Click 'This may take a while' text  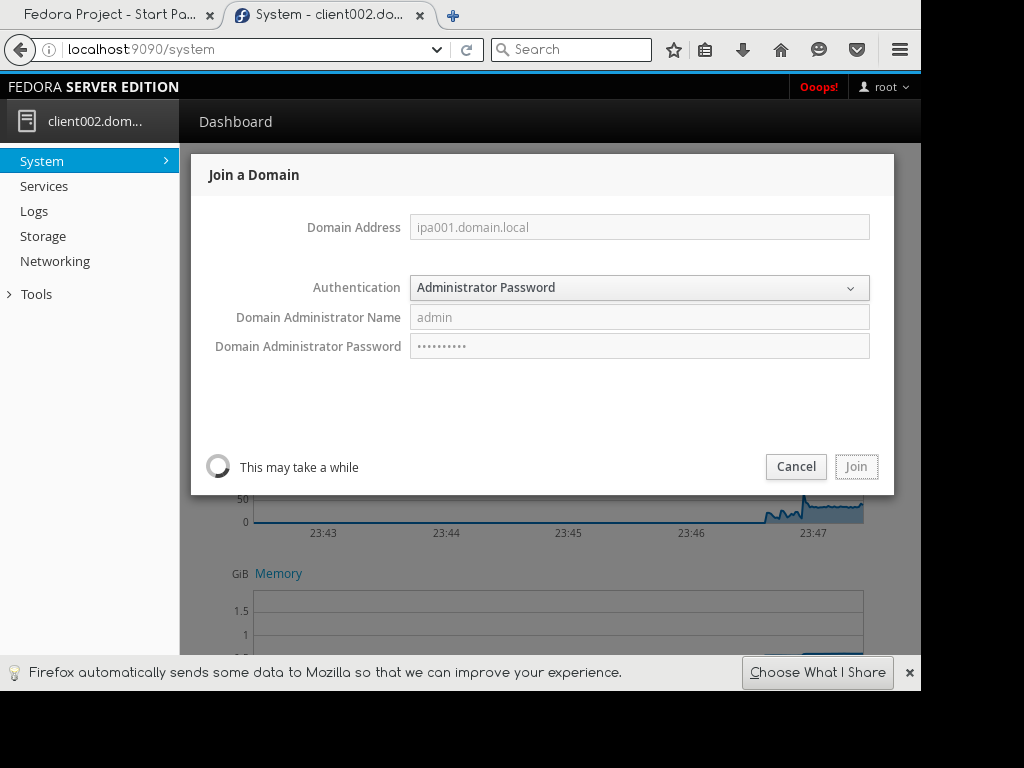[x=299, y=468]
